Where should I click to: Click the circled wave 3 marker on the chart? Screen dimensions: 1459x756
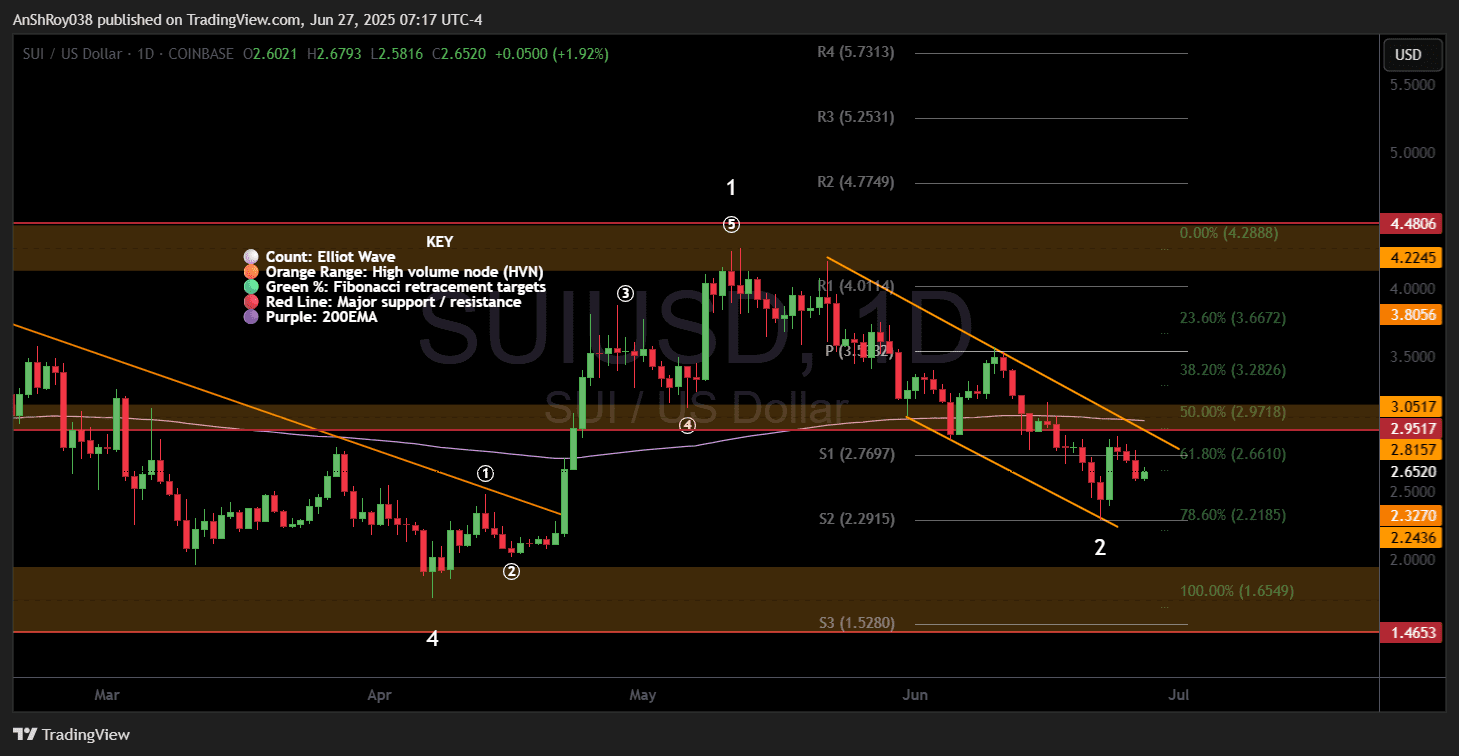(624, 293)
